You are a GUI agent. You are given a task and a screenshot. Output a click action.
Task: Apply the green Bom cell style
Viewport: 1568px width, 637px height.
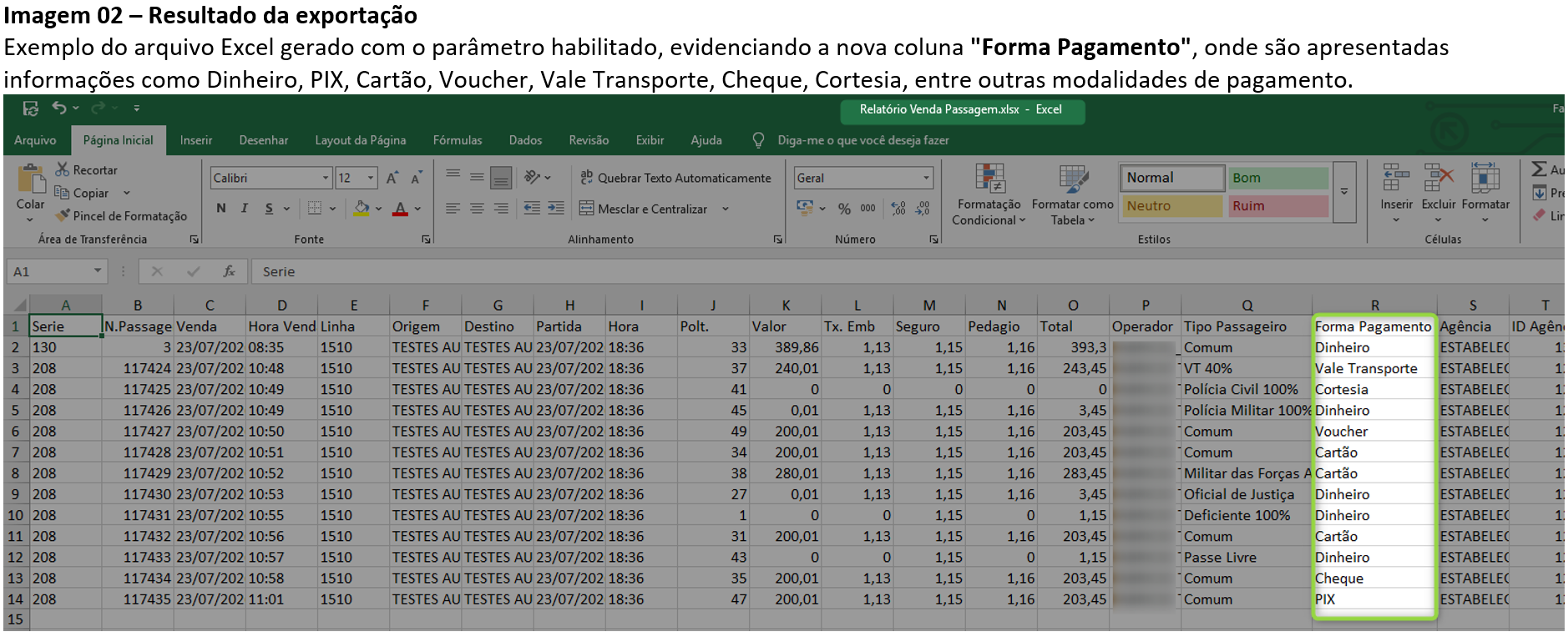click(1277, 178)
